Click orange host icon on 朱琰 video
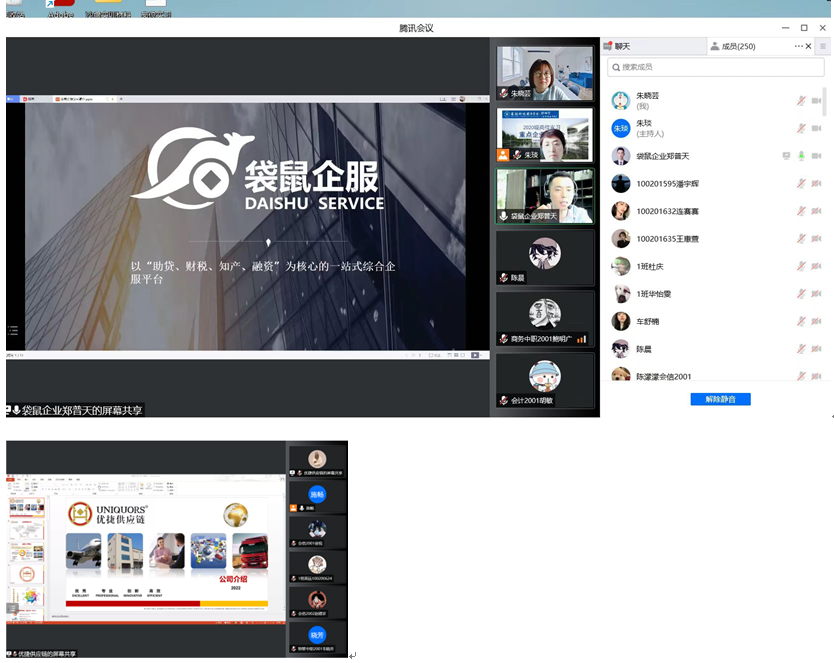 click(503, 155)
